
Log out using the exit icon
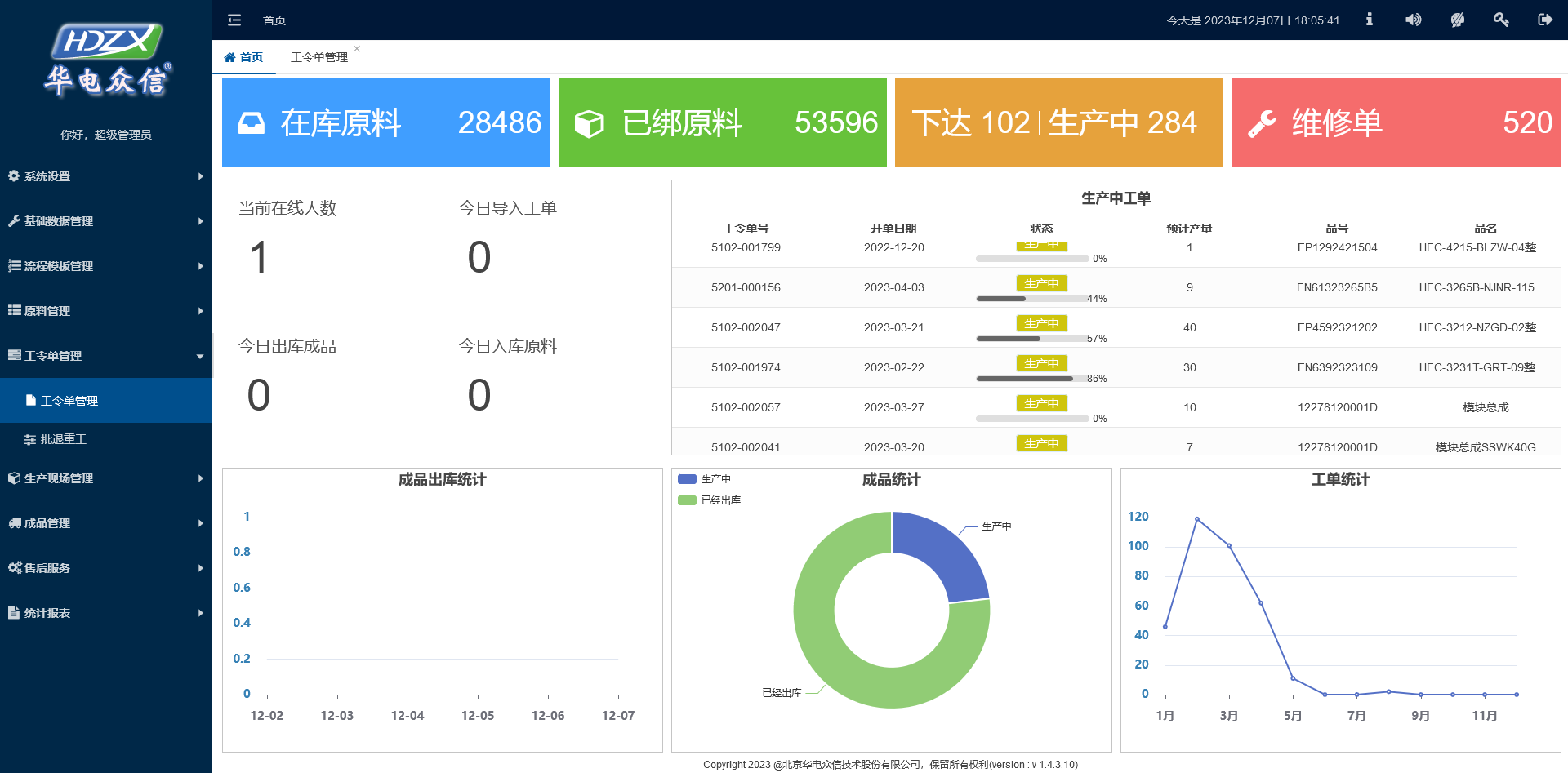[x=1545, y=20]
